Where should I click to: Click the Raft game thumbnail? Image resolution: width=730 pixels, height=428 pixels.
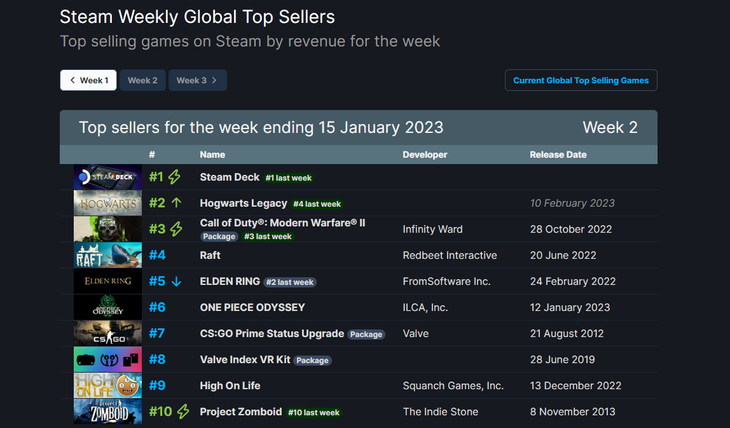pyautogui.click(x=108, y=255)
